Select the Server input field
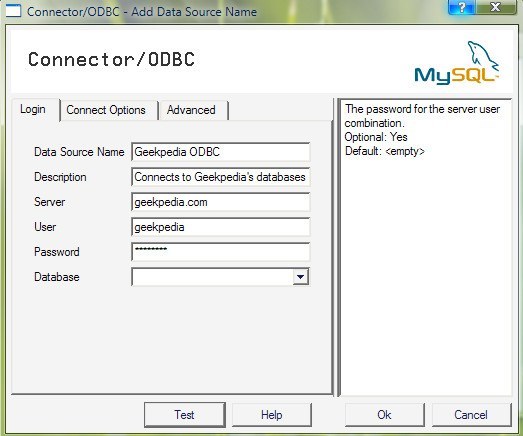 [220, 202]
